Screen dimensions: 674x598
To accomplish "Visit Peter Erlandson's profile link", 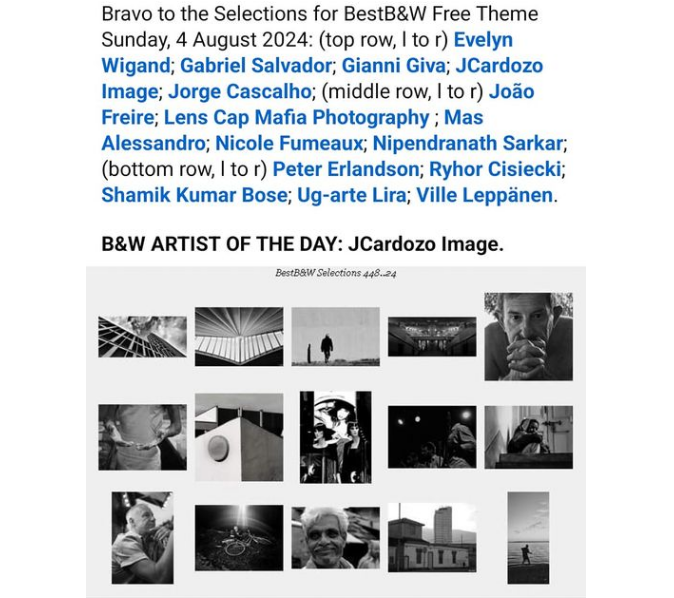I will click(345, 170).
